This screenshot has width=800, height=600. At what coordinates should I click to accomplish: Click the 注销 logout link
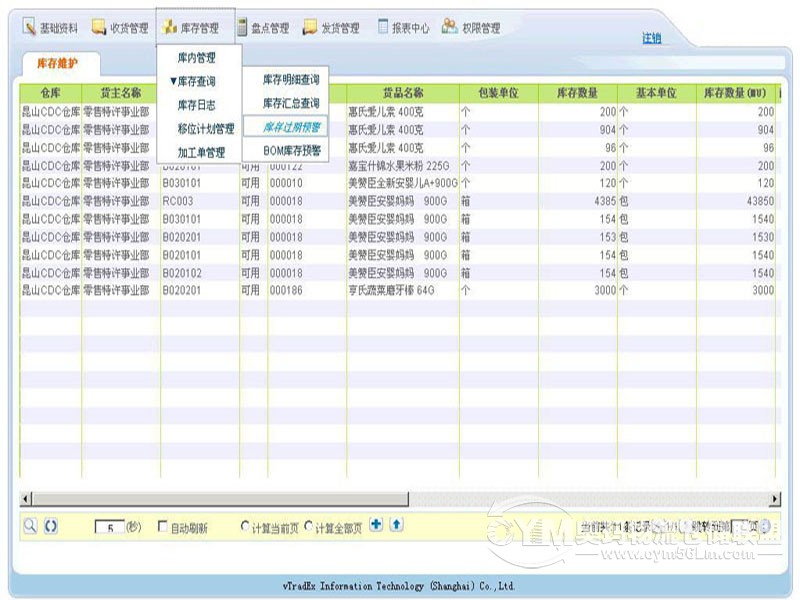coord(652,38)
